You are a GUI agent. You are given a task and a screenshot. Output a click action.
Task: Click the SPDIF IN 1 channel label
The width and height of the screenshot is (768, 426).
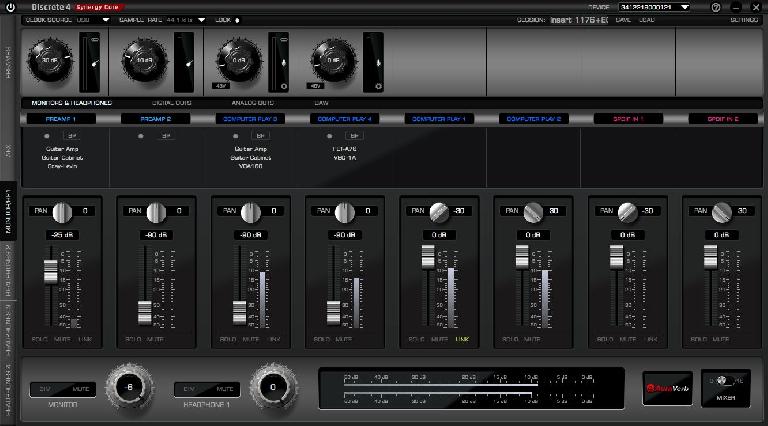[628, 119]
